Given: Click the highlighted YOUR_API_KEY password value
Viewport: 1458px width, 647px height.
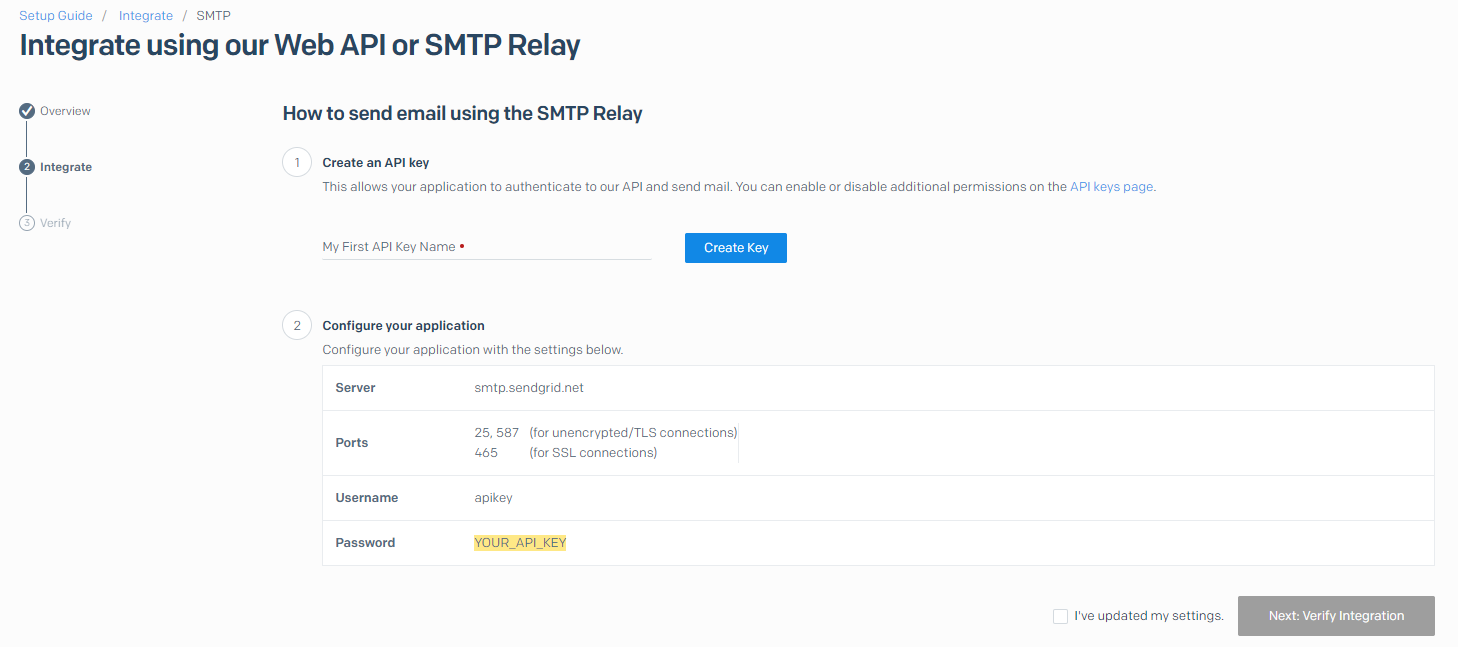Looking at the screenshot, I should point(520,543).
